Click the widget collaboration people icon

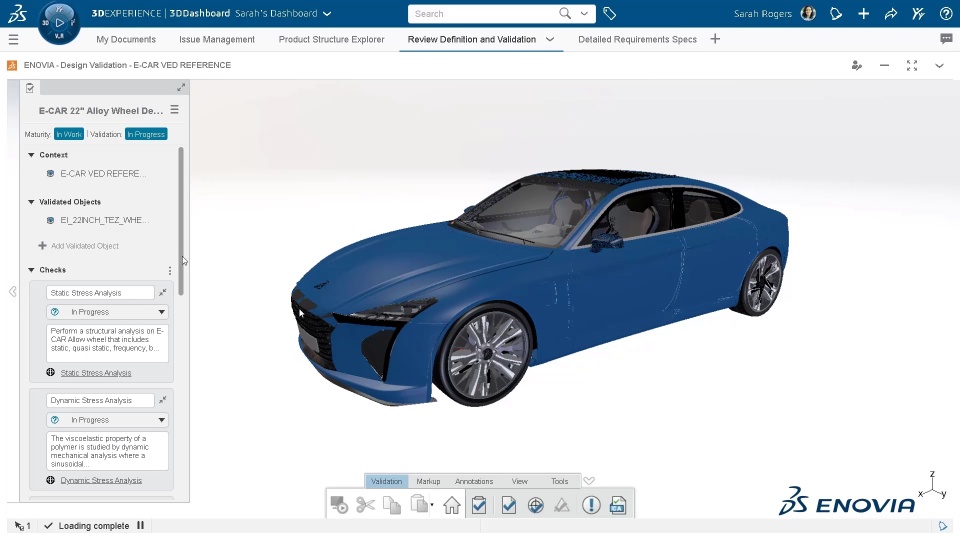(x=857, y=66)
